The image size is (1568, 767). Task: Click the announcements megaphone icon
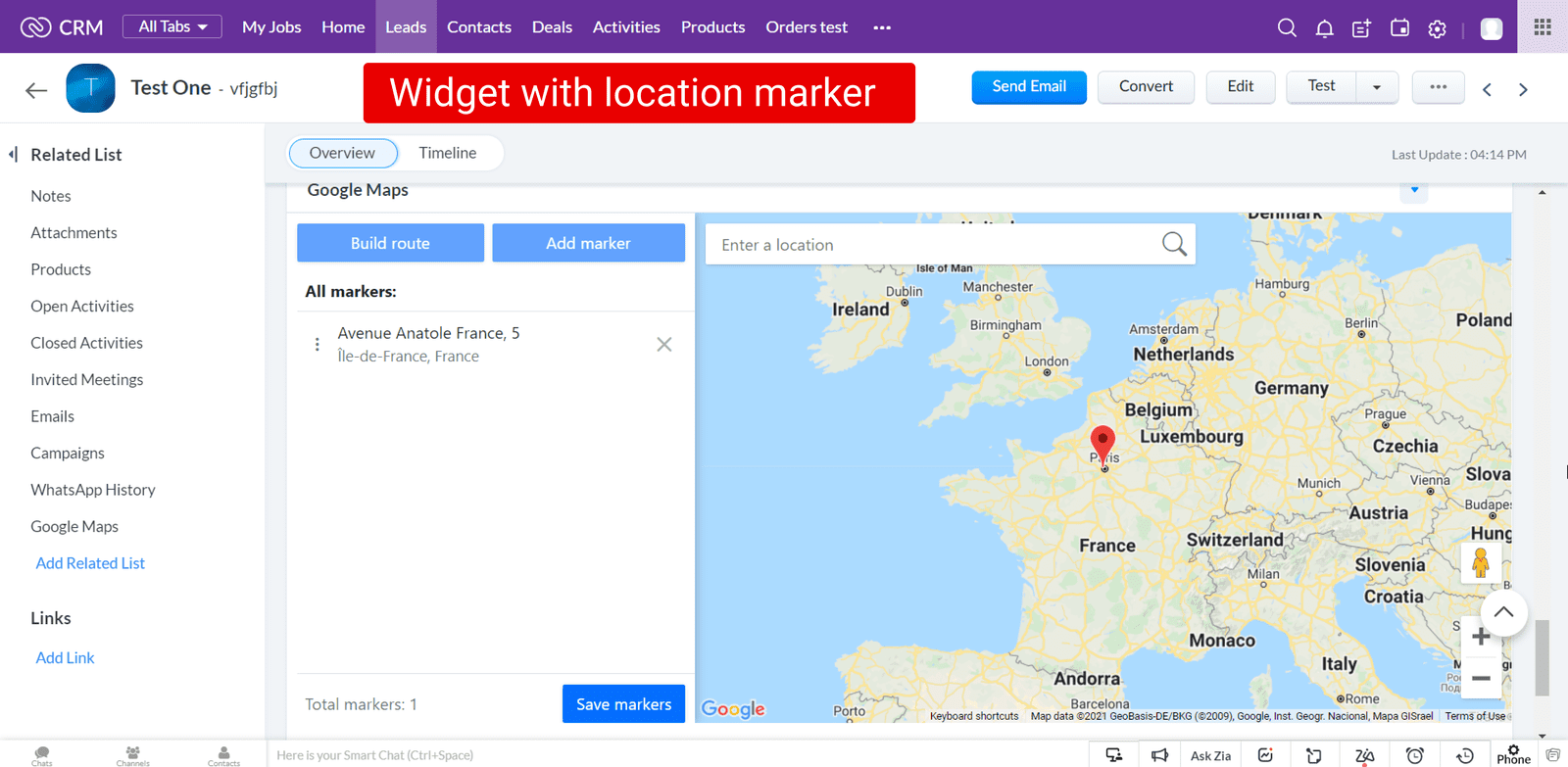(1159, 755)
